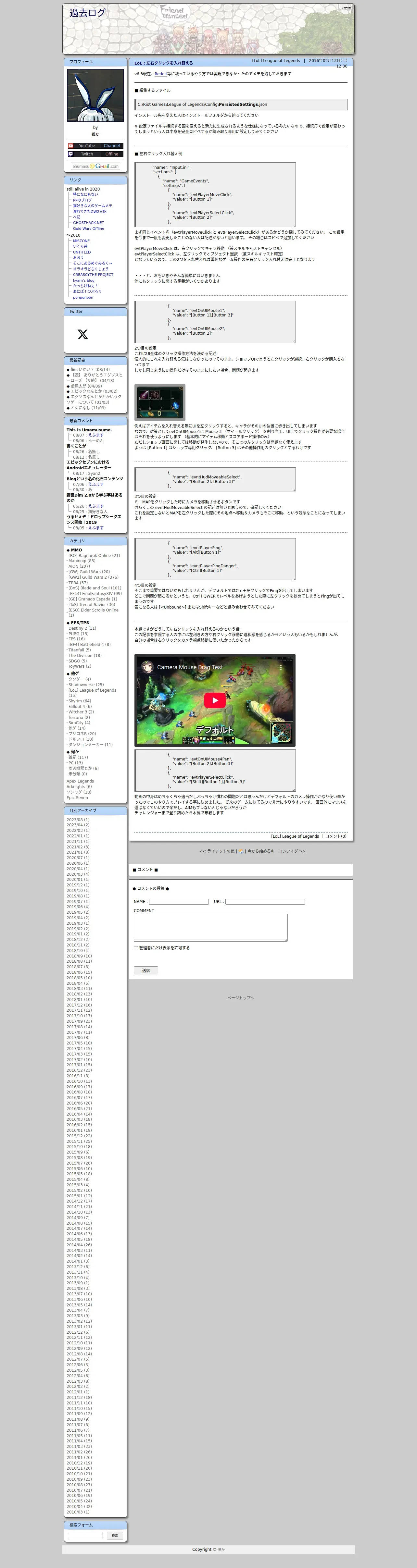Click the 送信 submit button
The height and width of the screenshot is (1568, 417).
point(145,970)
